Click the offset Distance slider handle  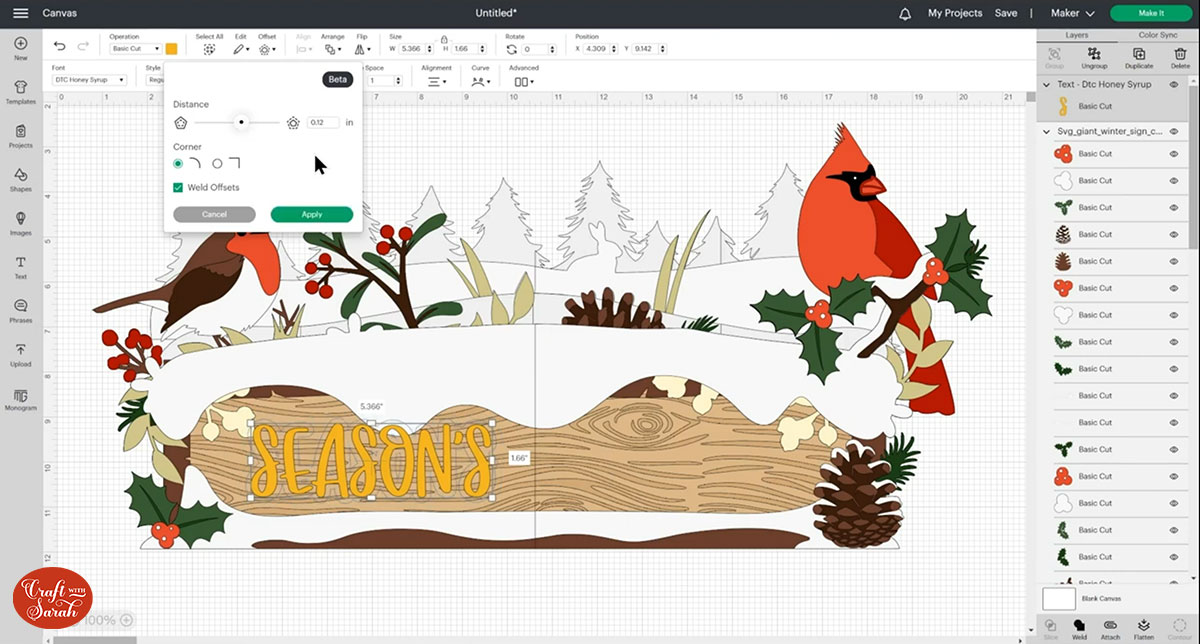[241, 122]
